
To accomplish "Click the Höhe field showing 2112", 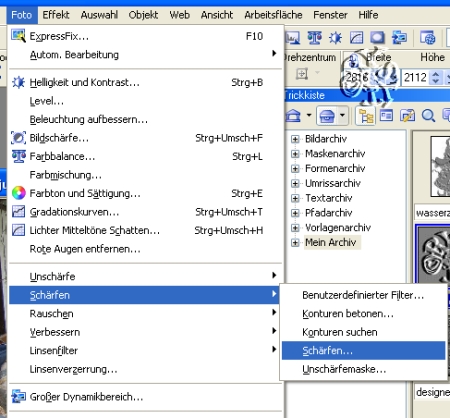I will point(415,77).
